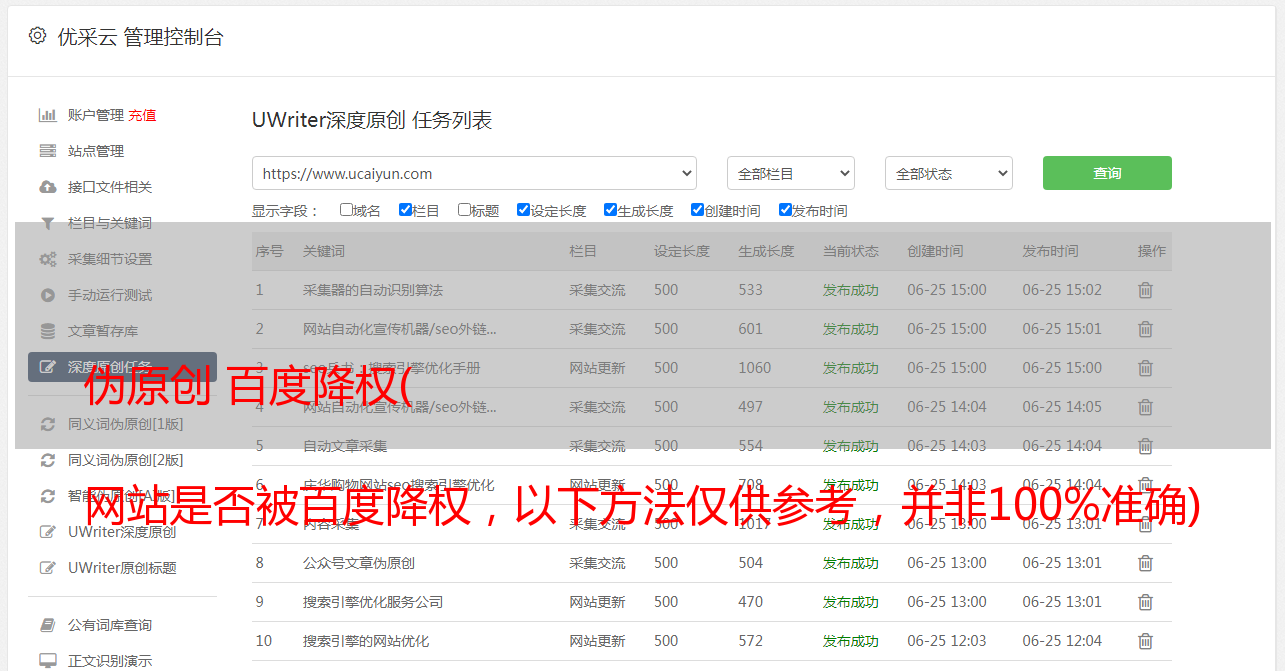Click the cloud upload icon for 接口文件相关
Screen dimensions: 1285x671
click(x=47, y=187)
